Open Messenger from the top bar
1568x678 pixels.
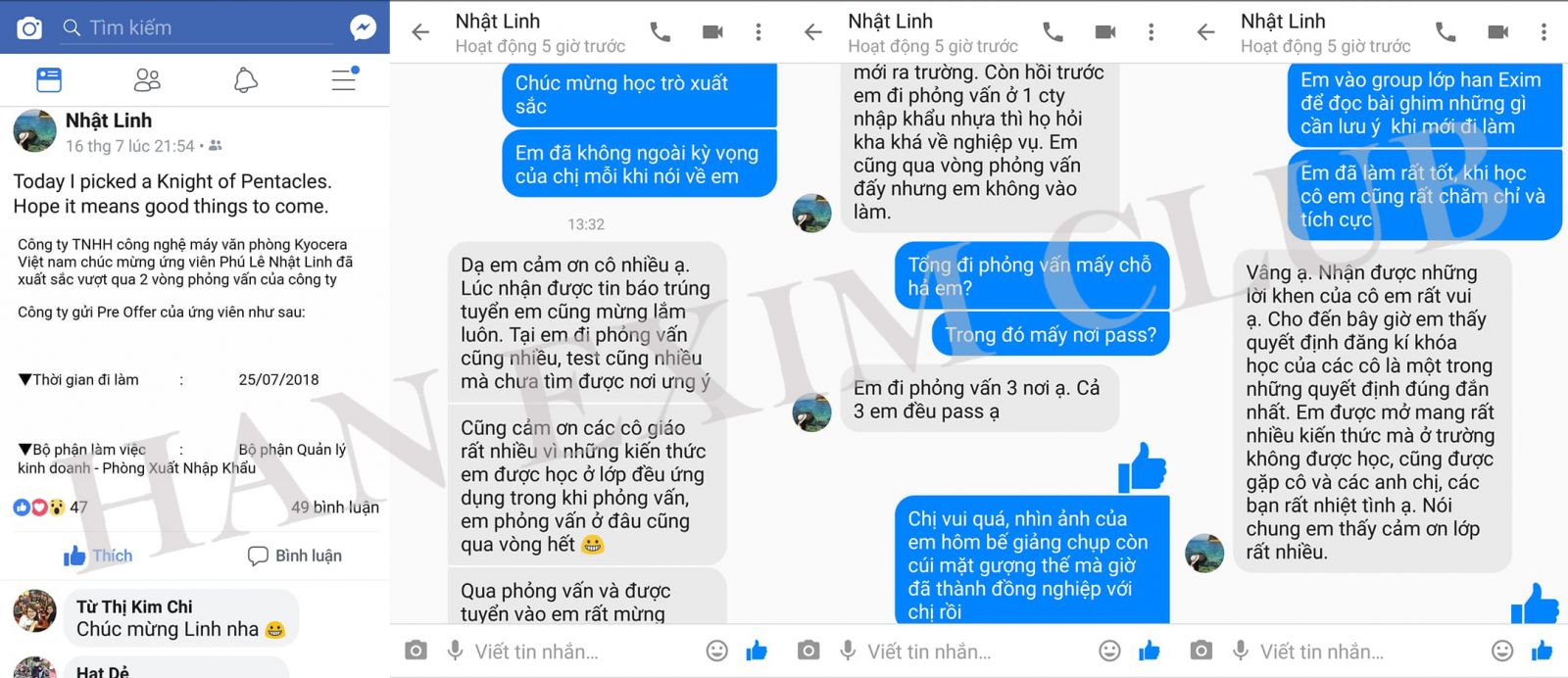pos(364,27)
